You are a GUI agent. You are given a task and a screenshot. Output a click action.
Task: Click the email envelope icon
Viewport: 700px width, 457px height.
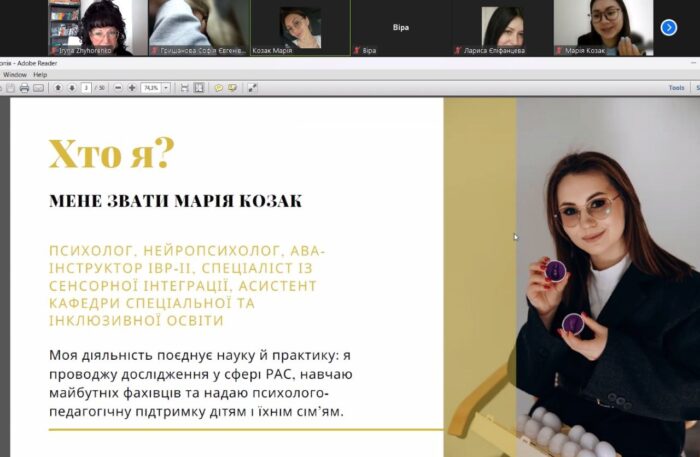(x=38, y=88)
